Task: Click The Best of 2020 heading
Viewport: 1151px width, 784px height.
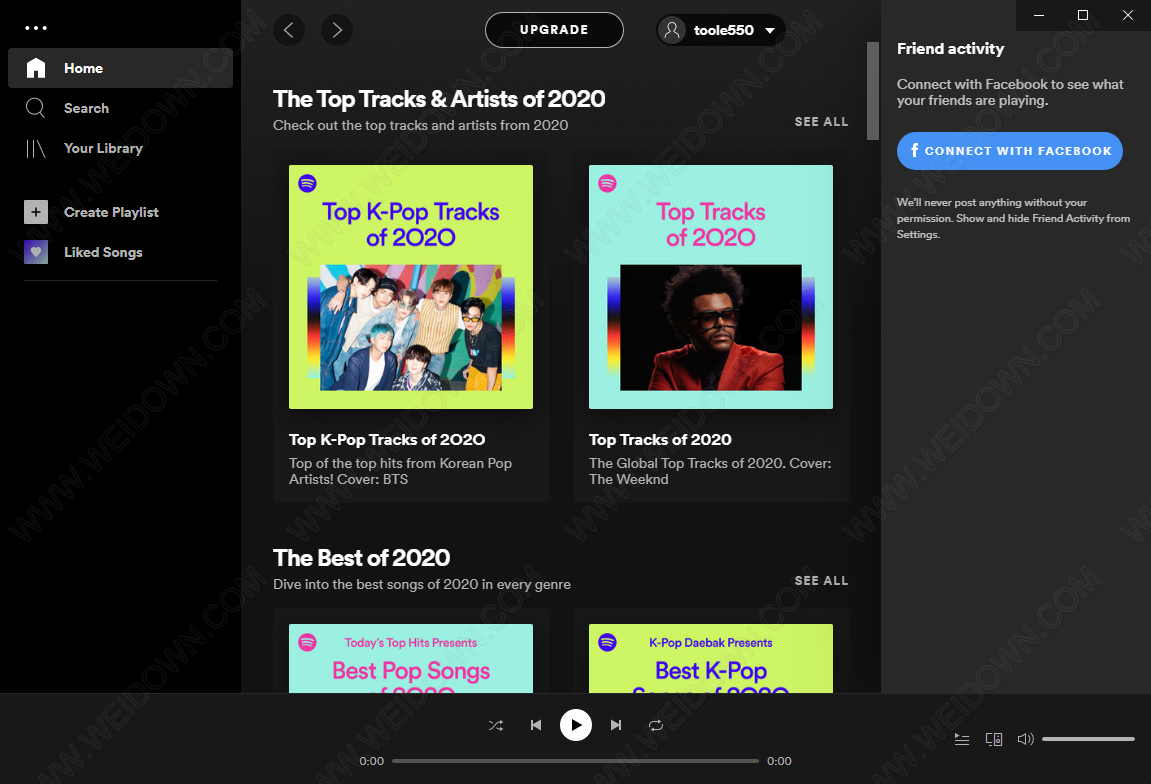Action: 361,558
